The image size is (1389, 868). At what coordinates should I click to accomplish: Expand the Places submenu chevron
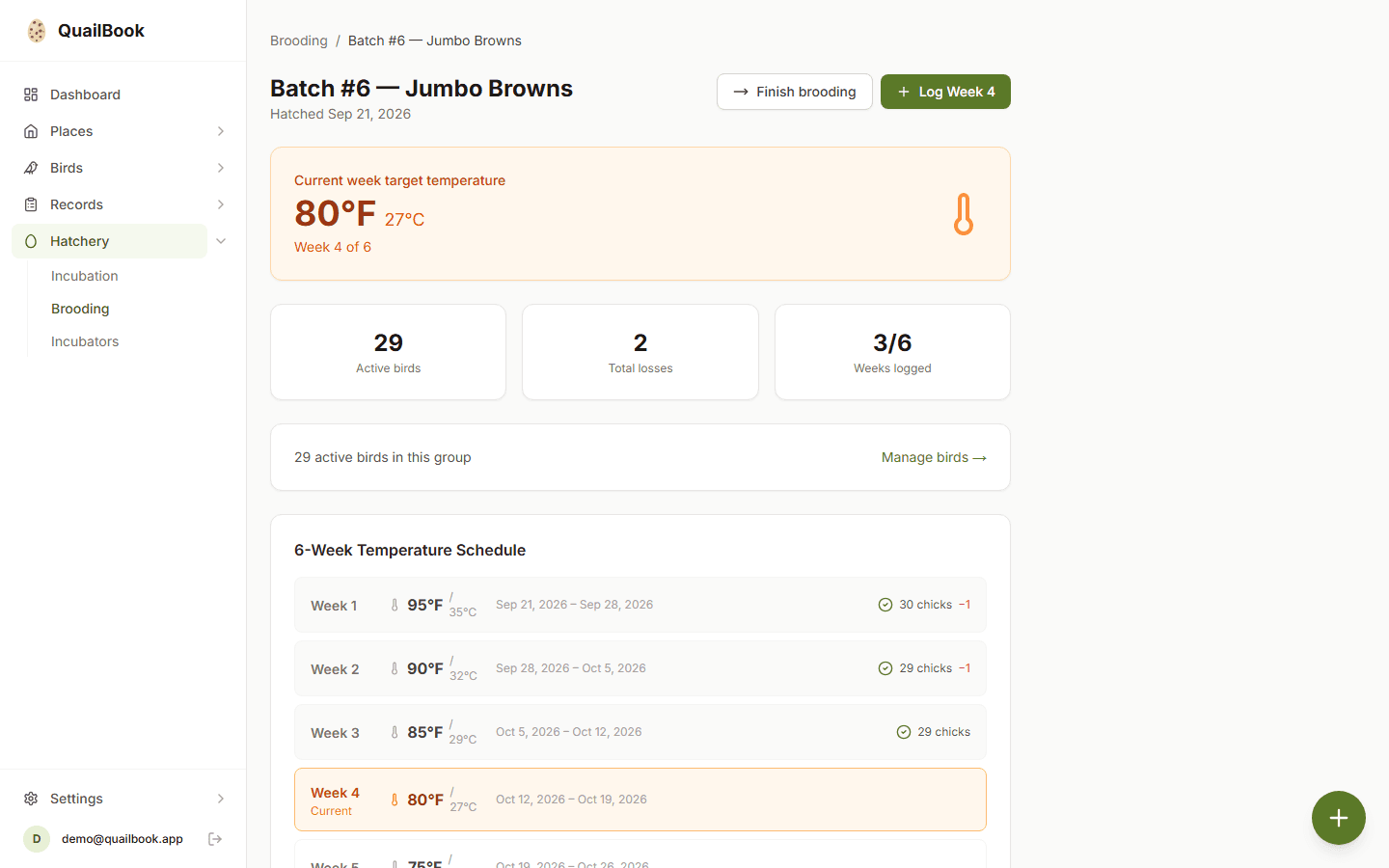[x=221, y=131]
